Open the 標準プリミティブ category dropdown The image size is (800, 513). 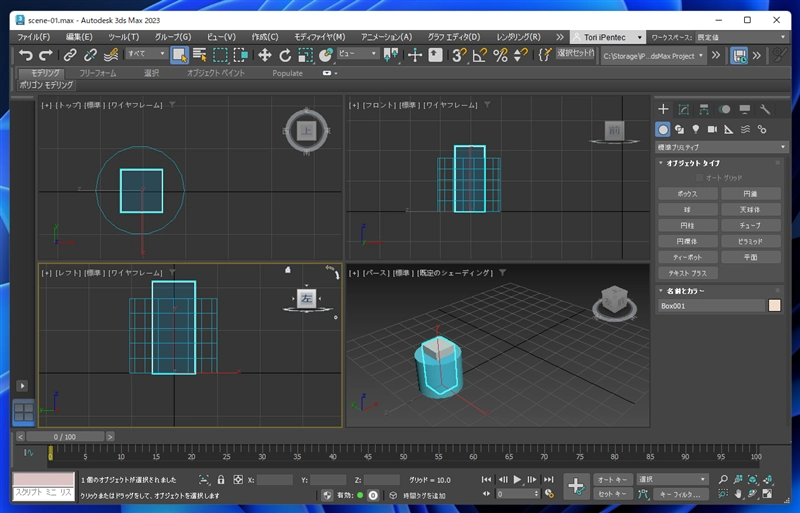point(721,147)
